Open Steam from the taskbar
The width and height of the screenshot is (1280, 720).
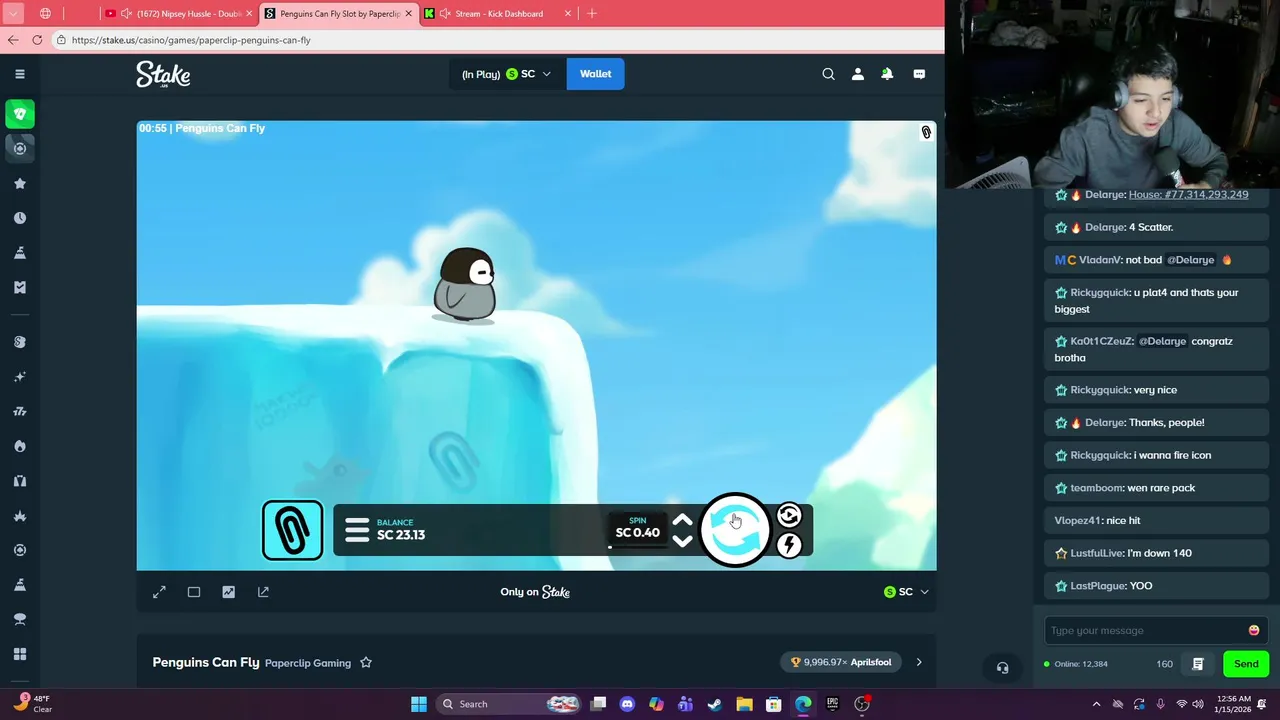pos(715,704)
